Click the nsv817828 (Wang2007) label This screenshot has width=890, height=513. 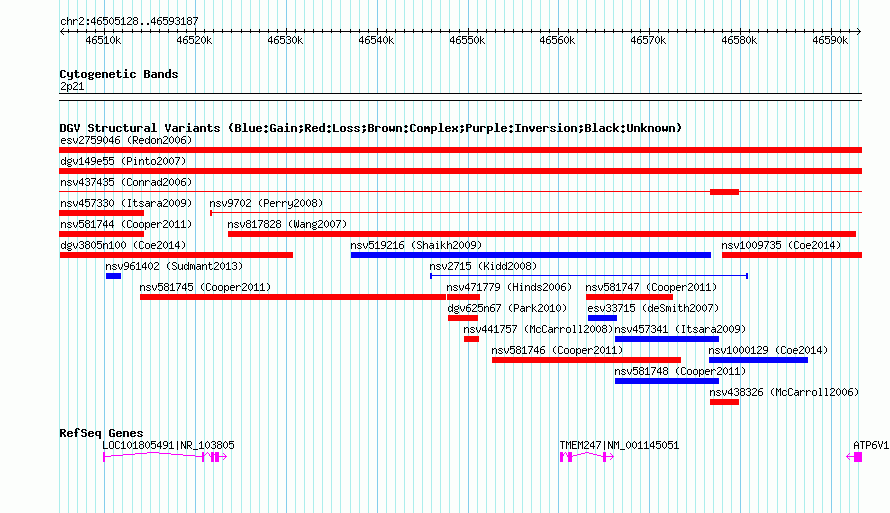287,224
